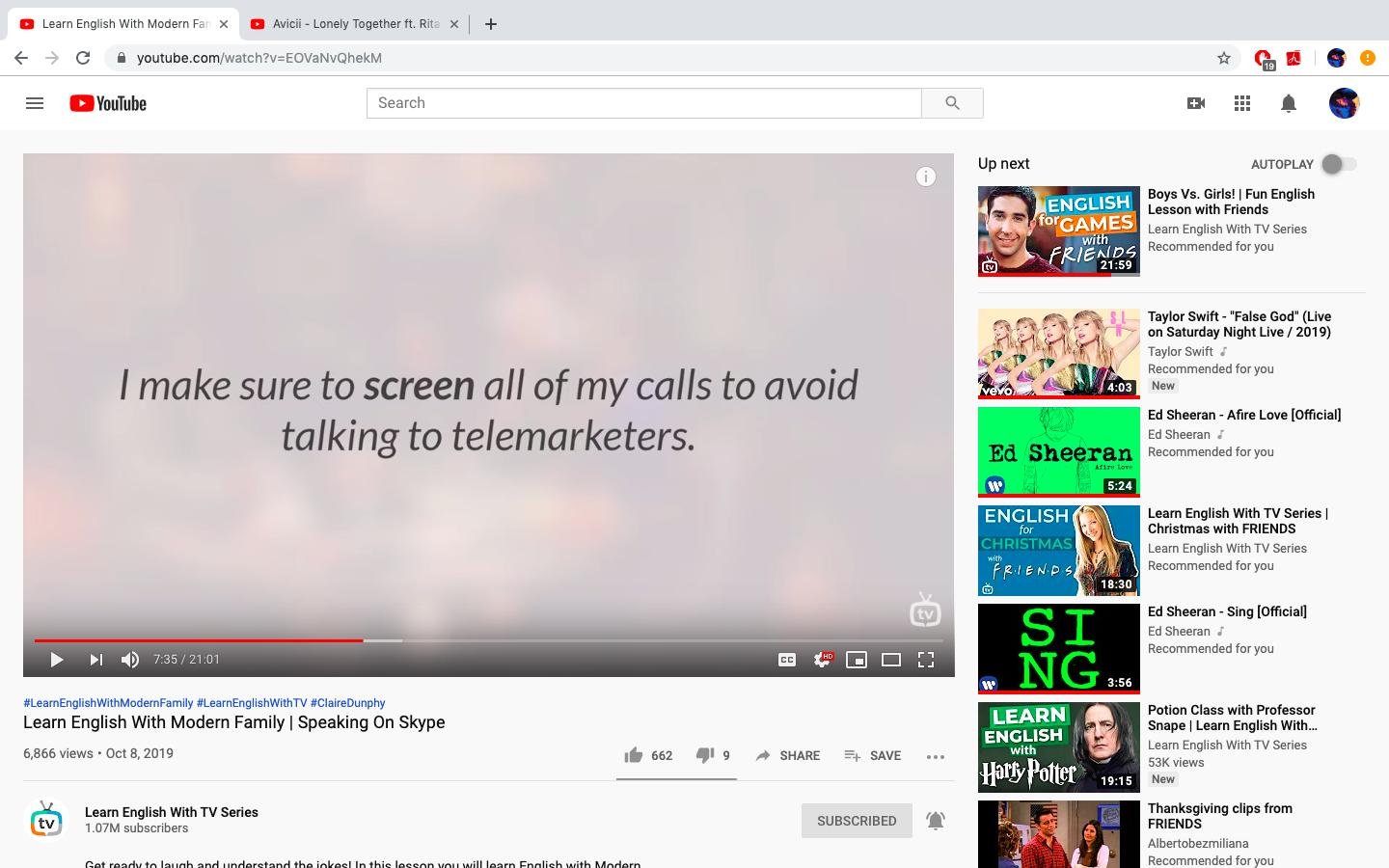
Task: Open the #ClaireDunphy hashtag
Action: 347,703
